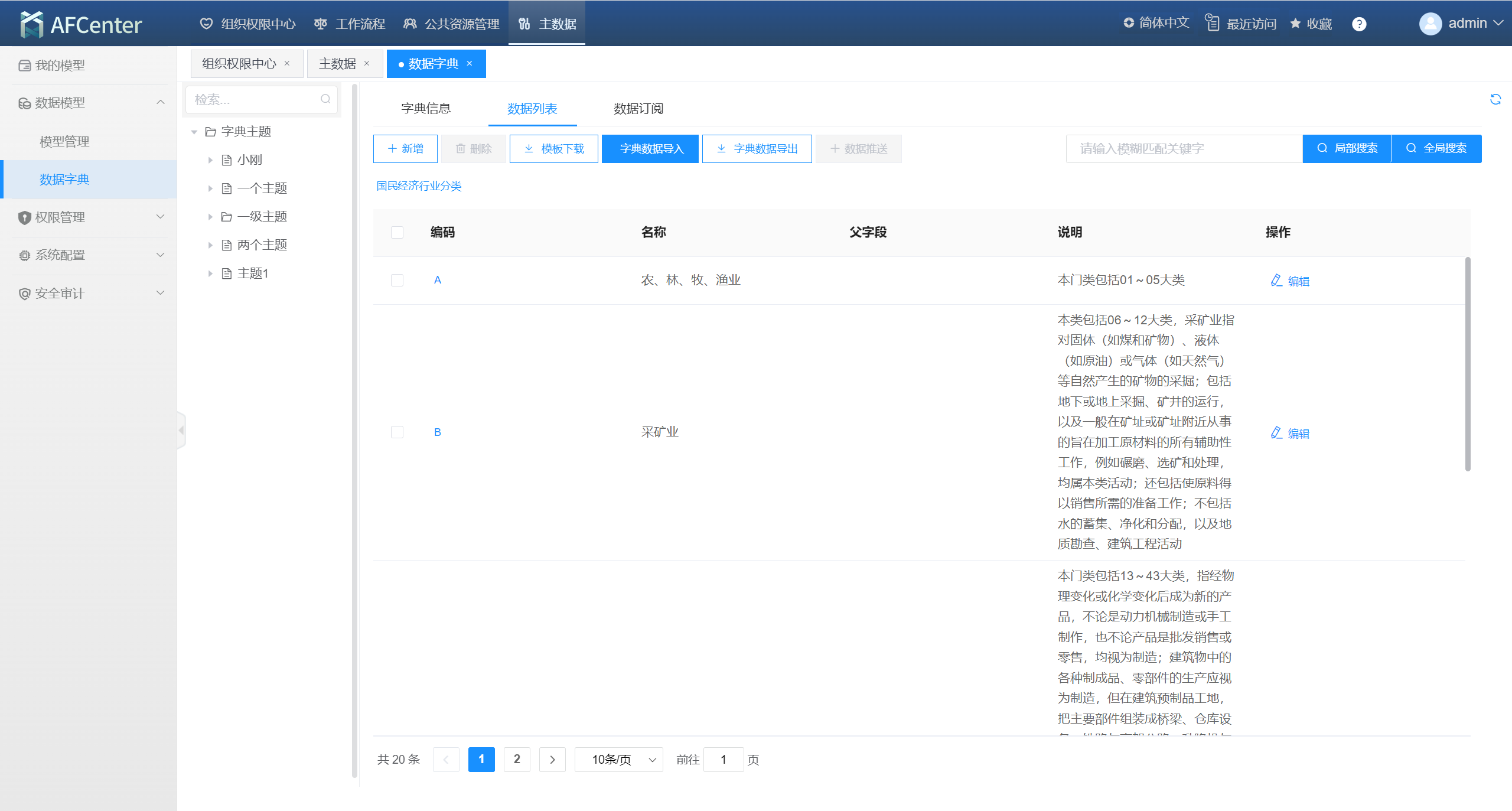Screen dimensions: 1512x811
Task: Click the admin user avatar
Action: click(x=1430, y=24)
